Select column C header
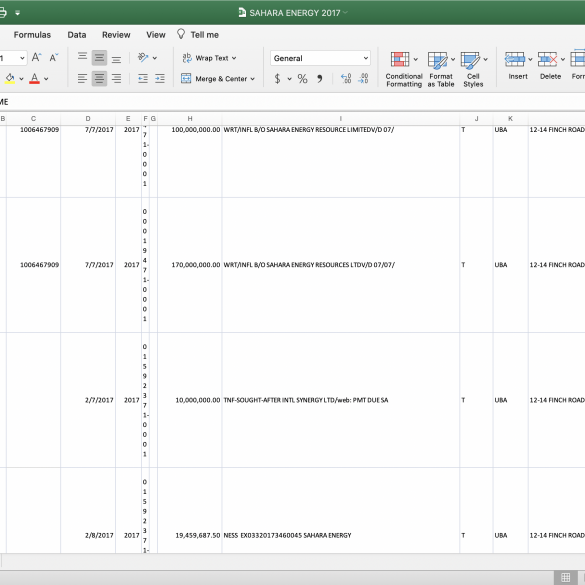This screenshot has height=585, width=585. pyautogui.click(x=33, y=119)
